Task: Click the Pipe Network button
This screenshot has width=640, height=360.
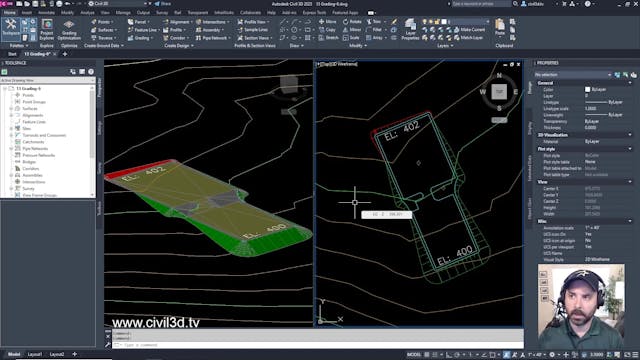Action: [x=212, y=38]
